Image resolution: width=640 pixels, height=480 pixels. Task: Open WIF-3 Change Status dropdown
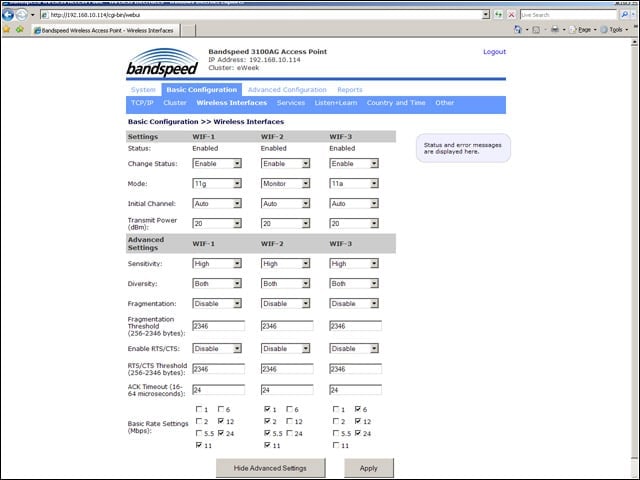[x=354, y=164]
